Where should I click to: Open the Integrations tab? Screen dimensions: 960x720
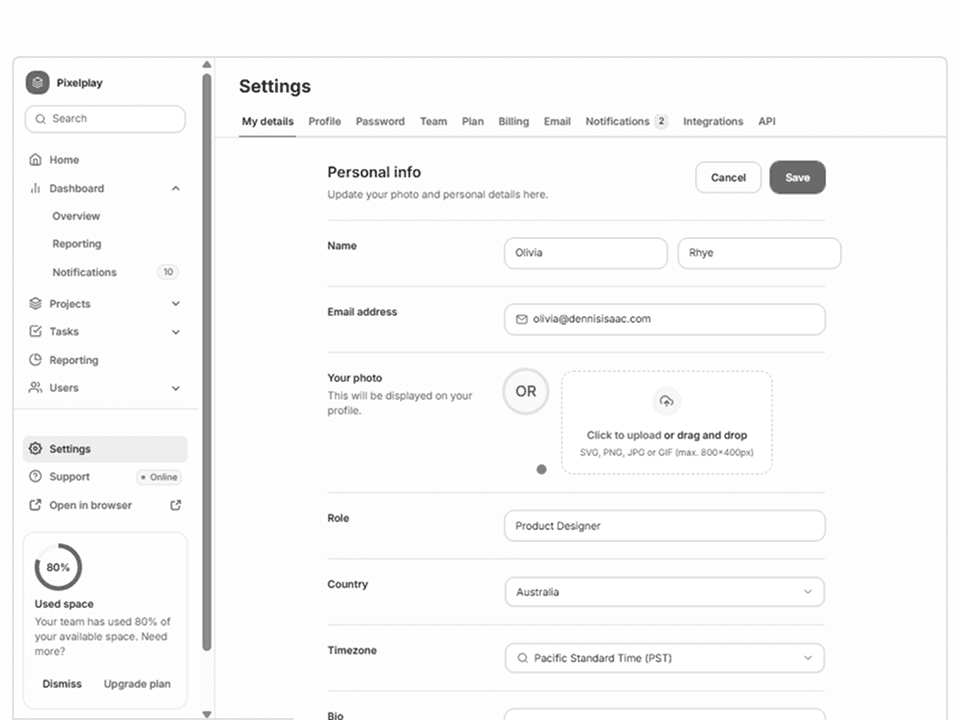(713, 121)
